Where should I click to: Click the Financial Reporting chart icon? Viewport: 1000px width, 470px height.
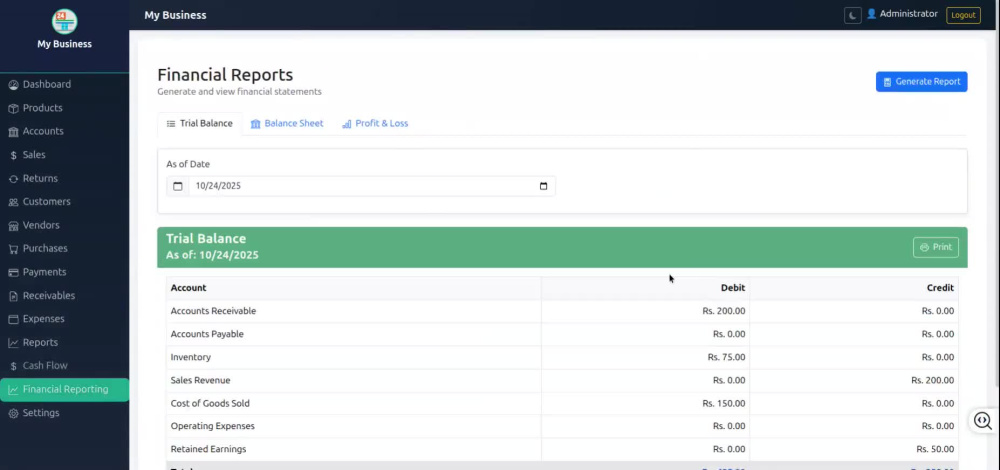coord(13,390)
